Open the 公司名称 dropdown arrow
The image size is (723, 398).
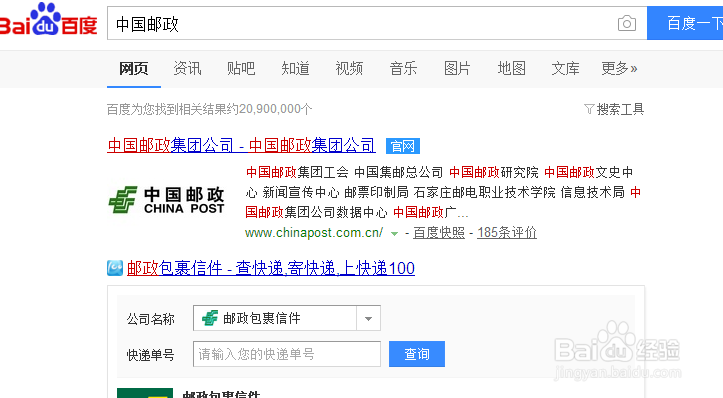368,318
